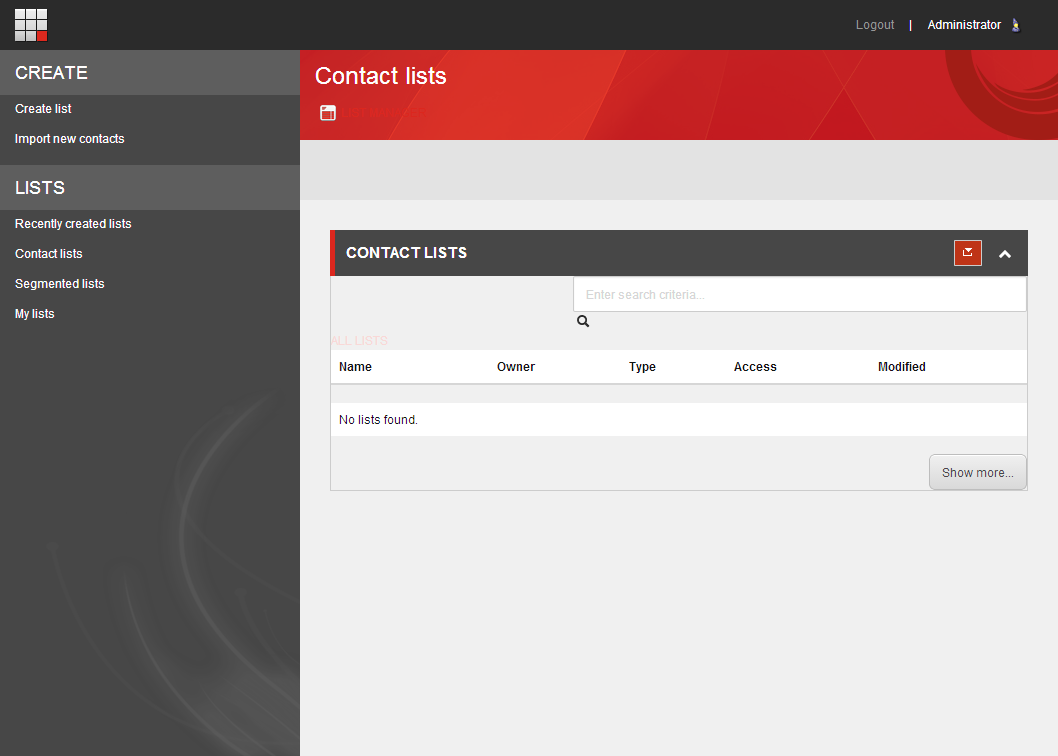Expand the Recently created lists section
The image size is (1058, 756).
[72, 223]
